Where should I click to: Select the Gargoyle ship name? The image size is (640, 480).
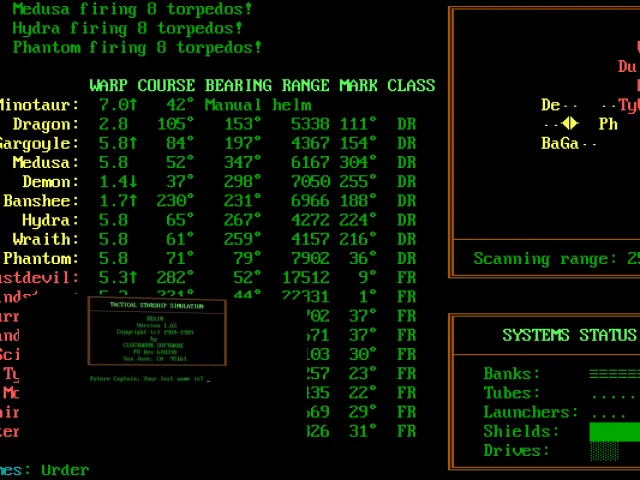point(39,144)
